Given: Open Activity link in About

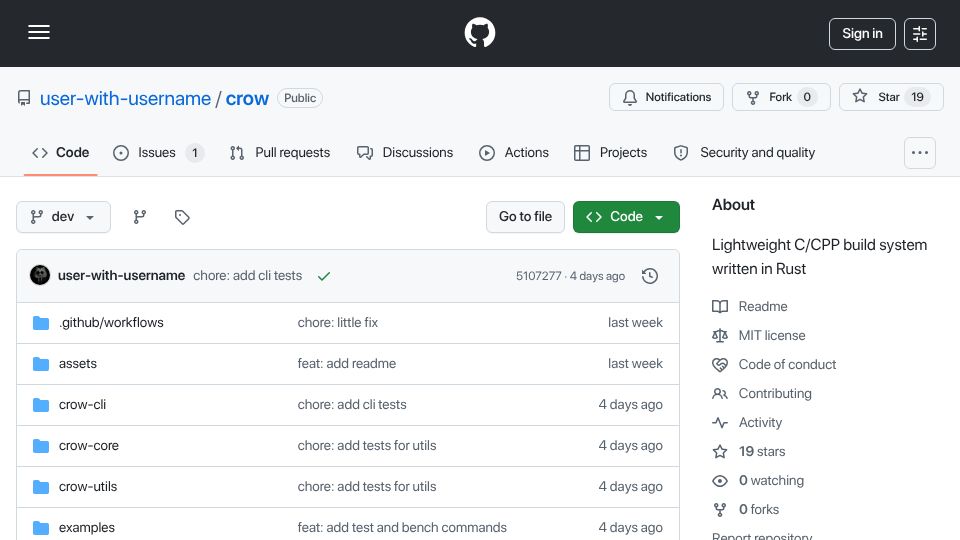Looking at the screenshot, I should coord(760,422).
